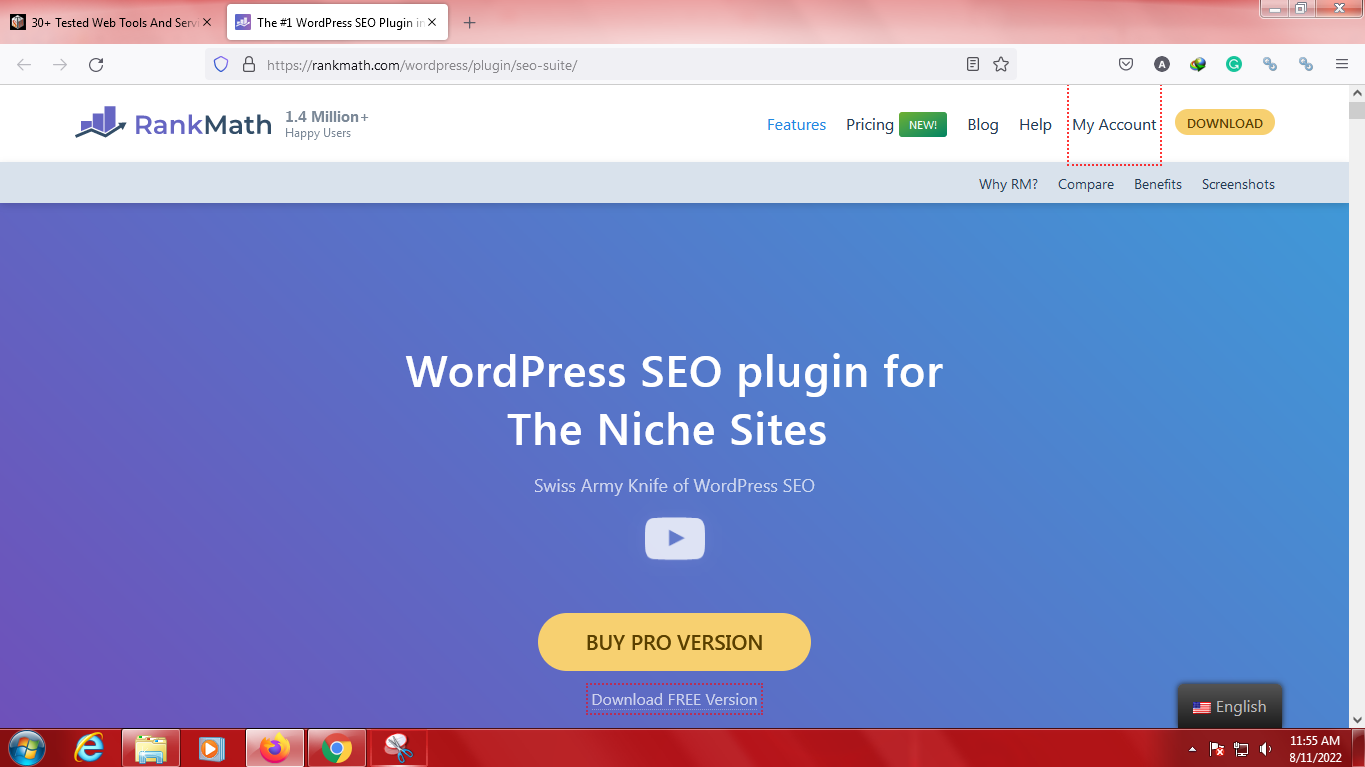Click the yellow DOWNLOAD button
Image resolution: width=1365 pixels, height=767 pixels.
(x=1224, y=123)
